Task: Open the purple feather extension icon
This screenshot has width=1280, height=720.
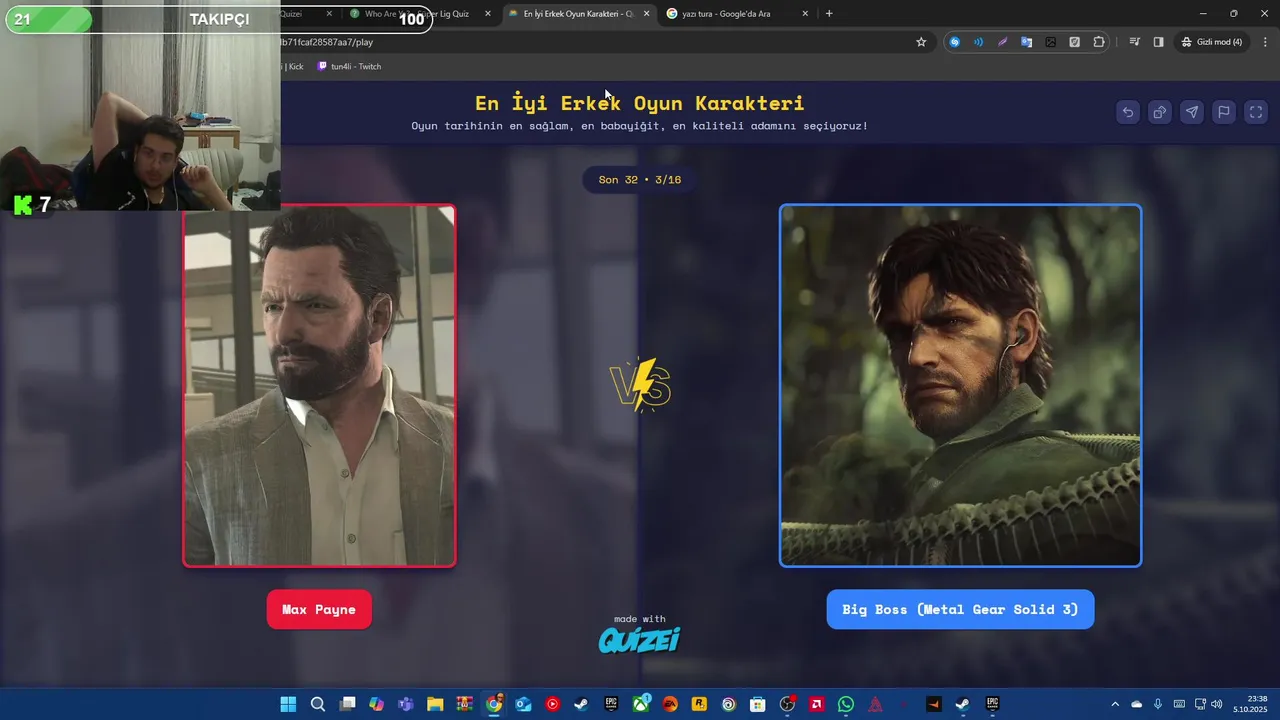Action: [x=1002, y=42]
